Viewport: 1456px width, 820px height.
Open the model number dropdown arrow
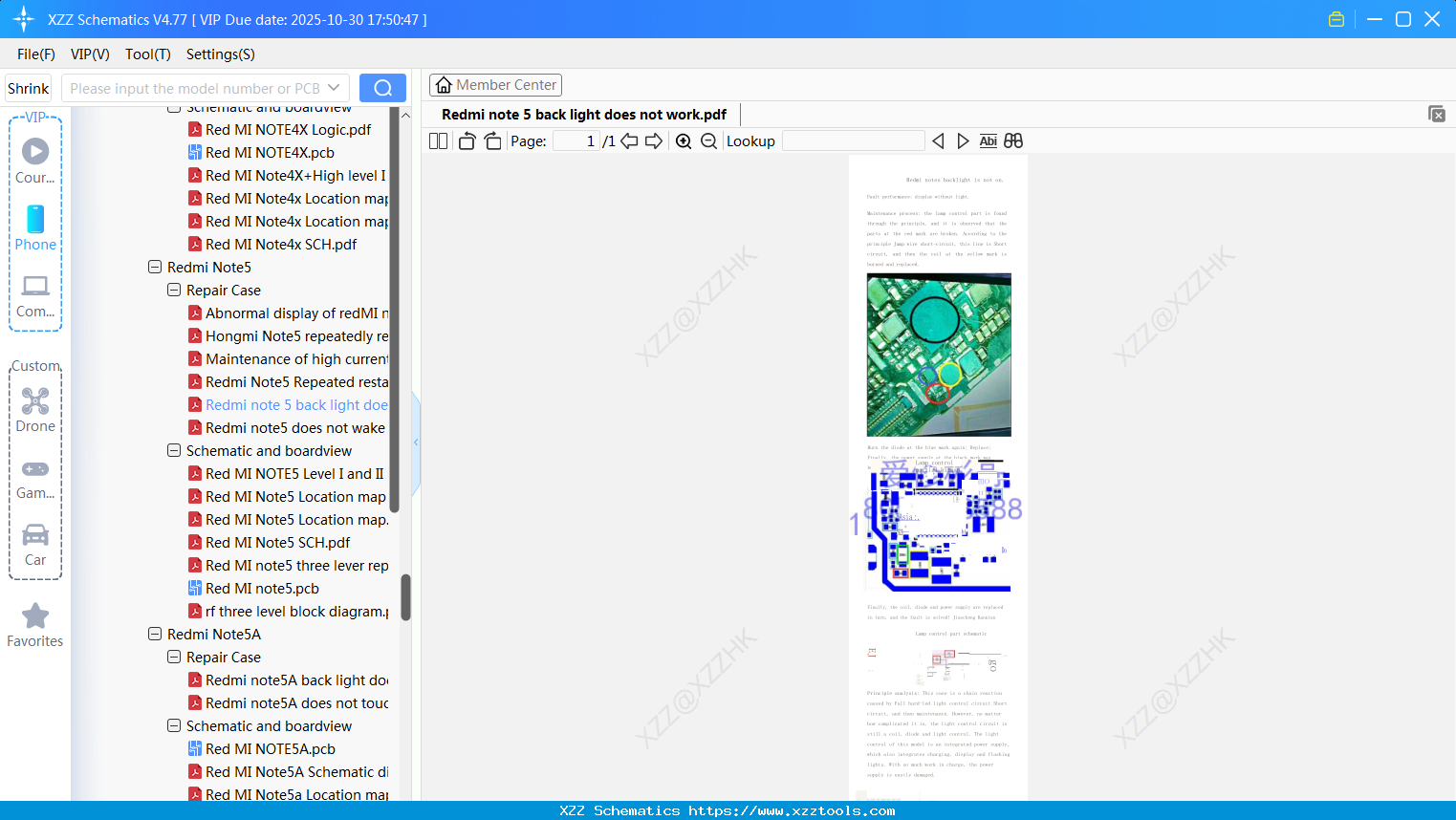[x=334, y=88]
